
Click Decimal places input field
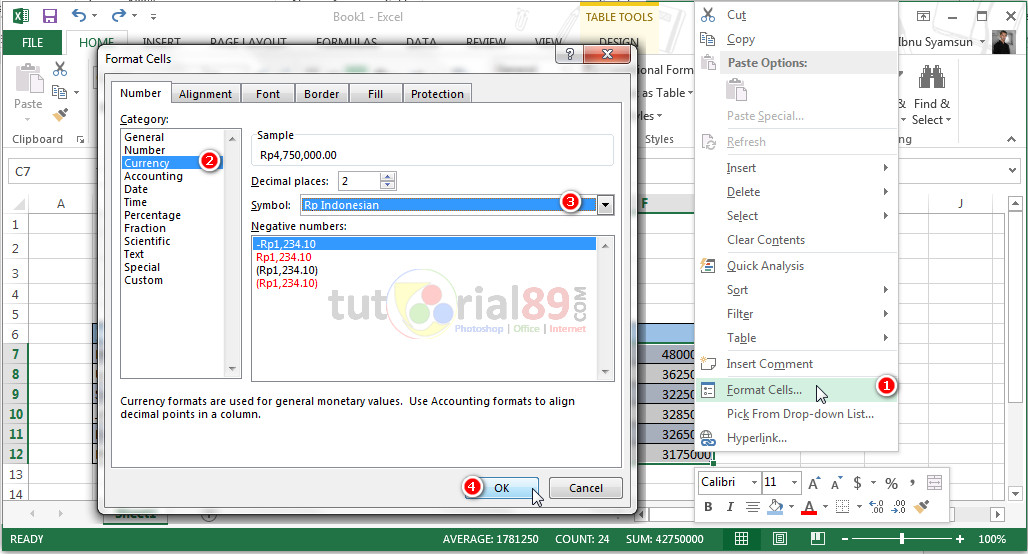coord(359,181)
